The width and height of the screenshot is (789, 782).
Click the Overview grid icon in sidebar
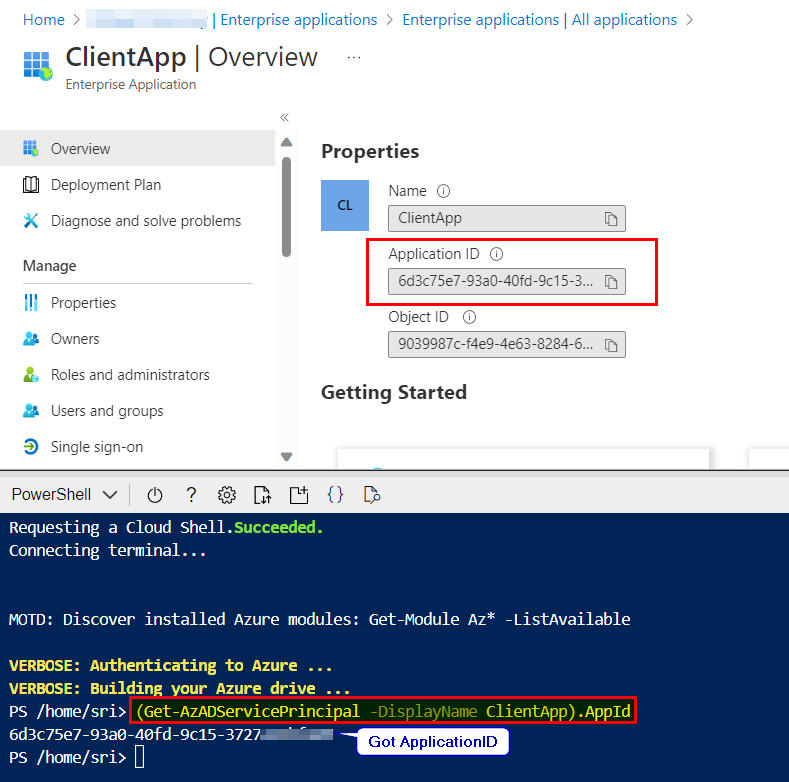pyautogui.click(x=31, y=148)
